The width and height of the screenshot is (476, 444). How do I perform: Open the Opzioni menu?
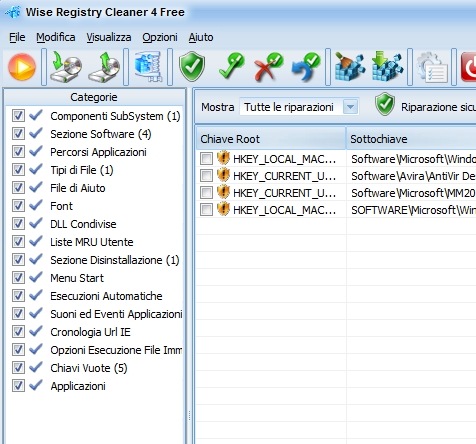[x=160, y=37]
